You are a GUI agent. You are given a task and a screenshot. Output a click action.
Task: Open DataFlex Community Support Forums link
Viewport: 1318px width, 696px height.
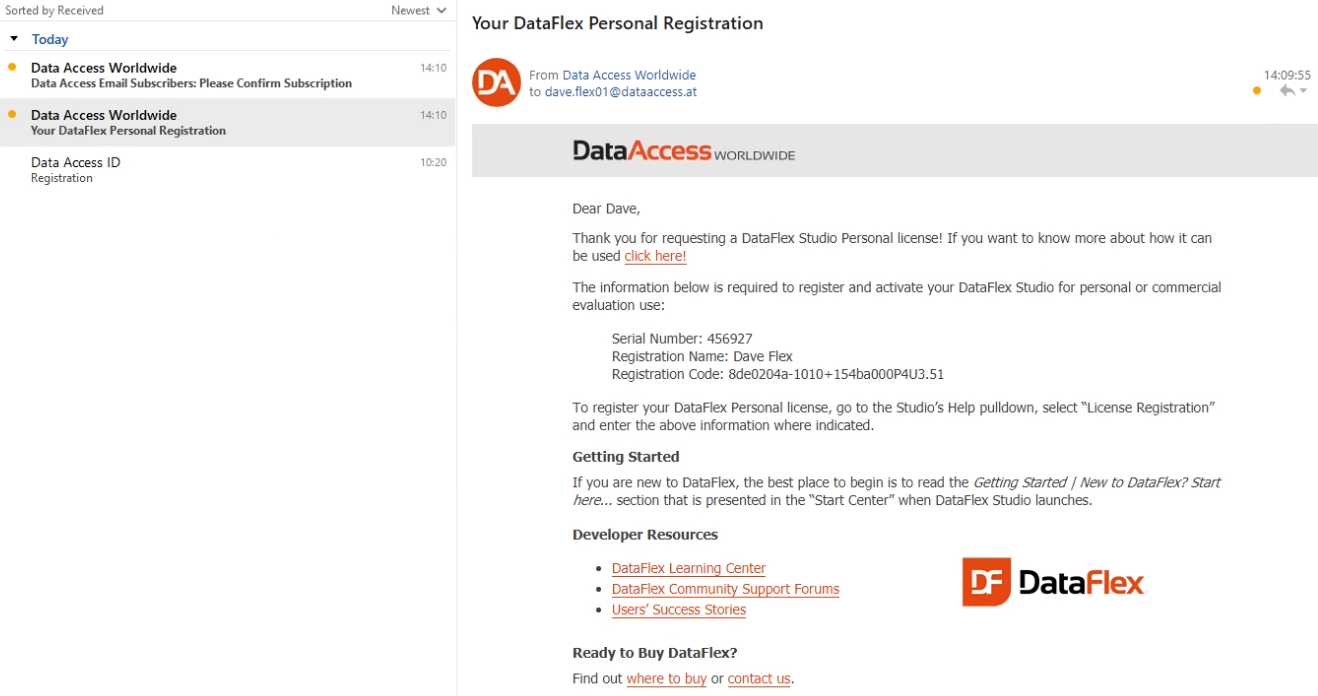(725, 590)
